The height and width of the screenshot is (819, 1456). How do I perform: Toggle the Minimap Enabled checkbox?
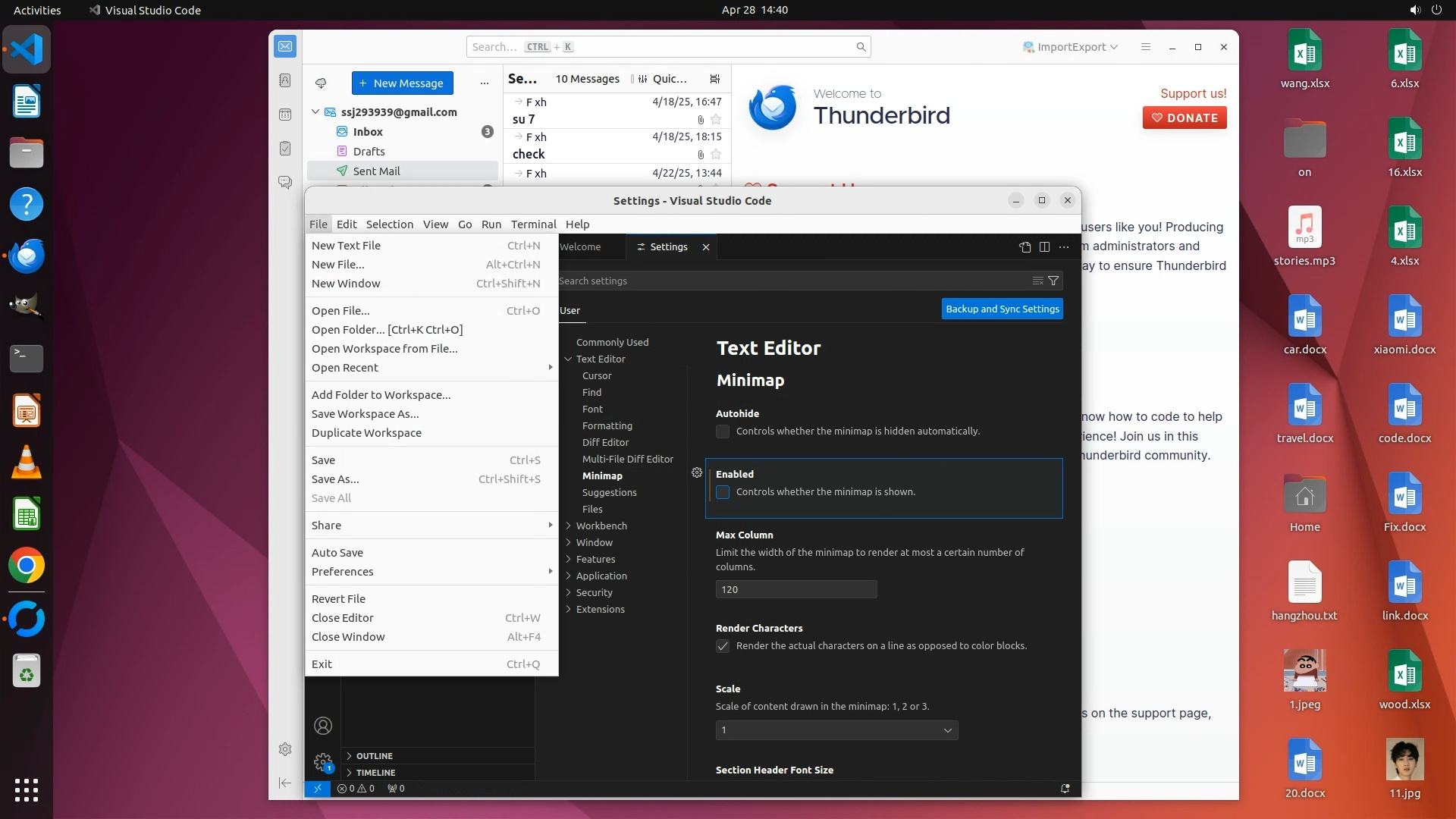[723, 492]
